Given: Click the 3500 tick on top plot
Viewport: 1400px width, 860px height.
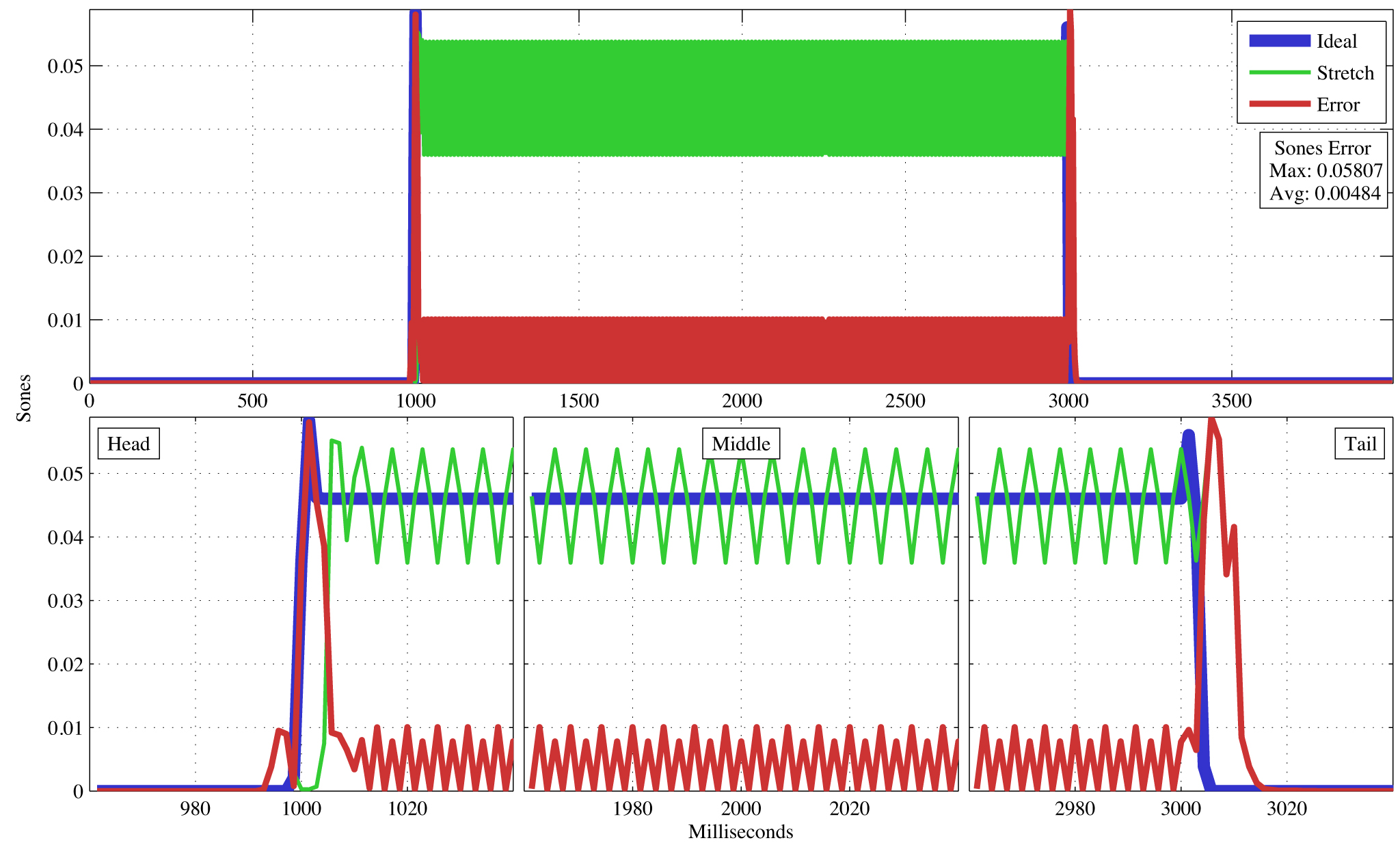Looking at the screenshot, I should click(x=1232, y=401).
